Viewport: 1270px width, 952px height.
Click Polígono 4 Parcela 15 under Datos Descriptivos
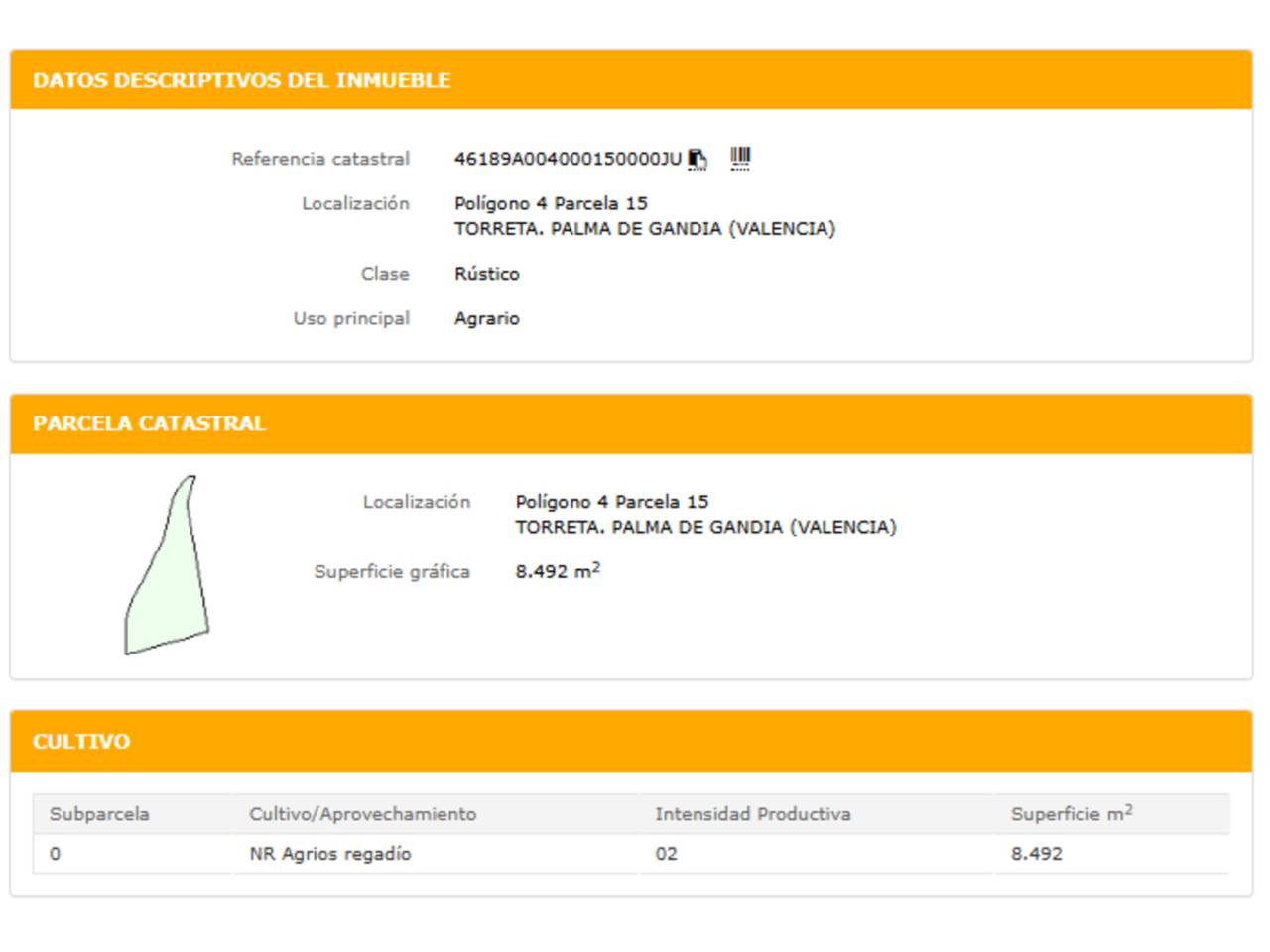point(551,203)
